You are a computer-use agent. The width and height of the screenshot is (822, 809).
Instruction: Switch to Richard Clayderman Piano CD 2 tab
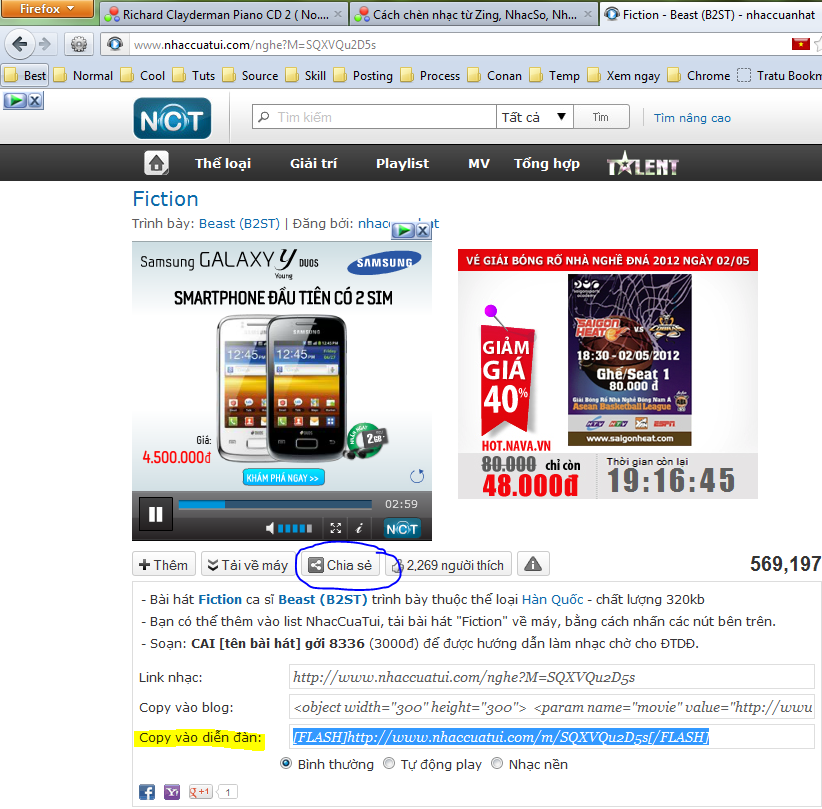pyautogui.click(x=223, y=14)
